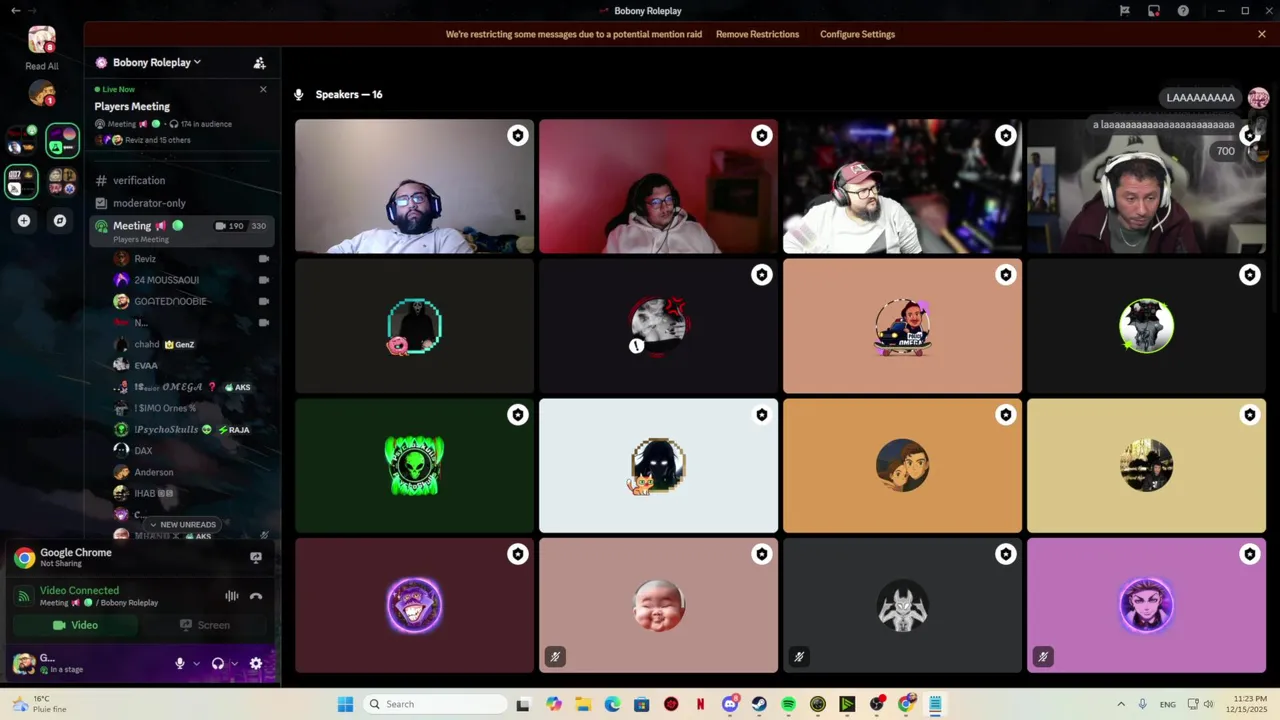Select the white-headset speaker's video thumbnail

tap(1146, 187)
